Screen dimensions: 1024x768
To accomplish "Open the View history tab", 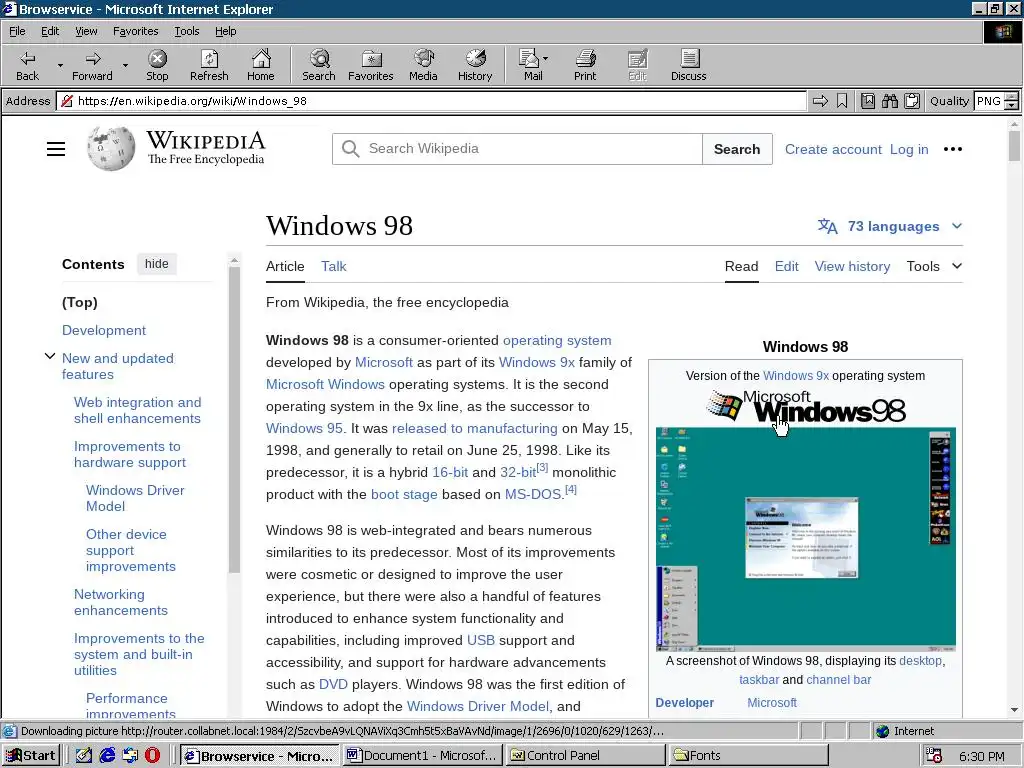I will click(852, 266).
